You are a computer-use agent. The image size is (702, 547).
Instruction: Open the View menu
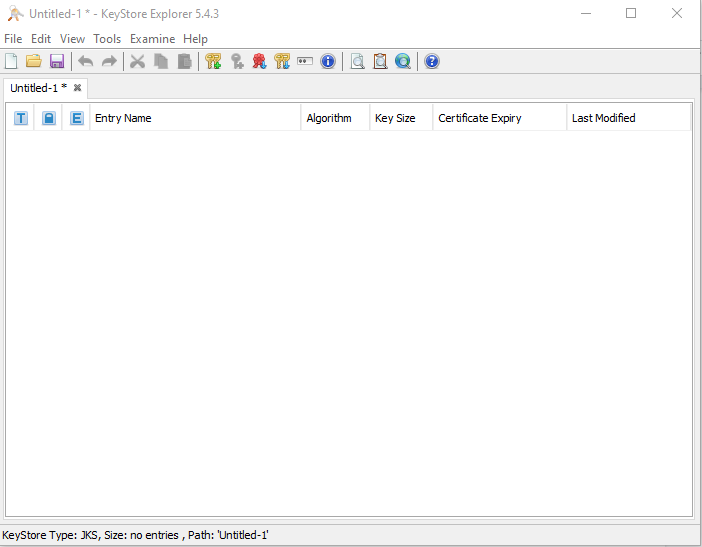(72, 39)
